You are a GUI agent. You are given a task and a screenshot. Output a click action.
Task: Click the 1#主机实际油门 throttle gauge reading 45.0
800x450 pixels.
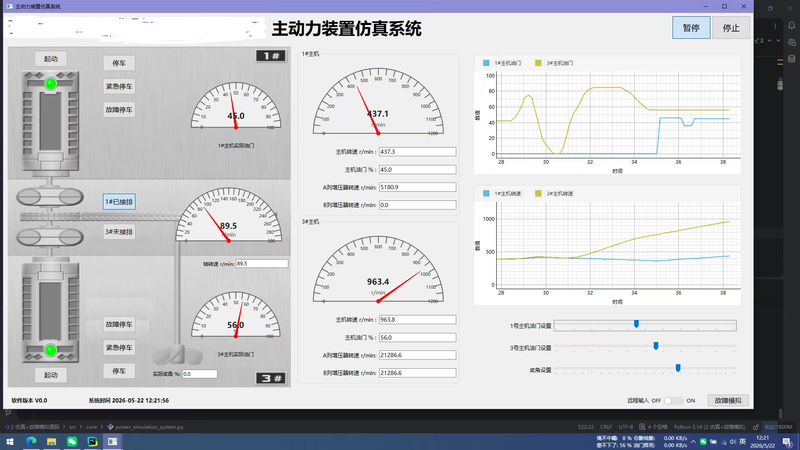tap(236, 106)
